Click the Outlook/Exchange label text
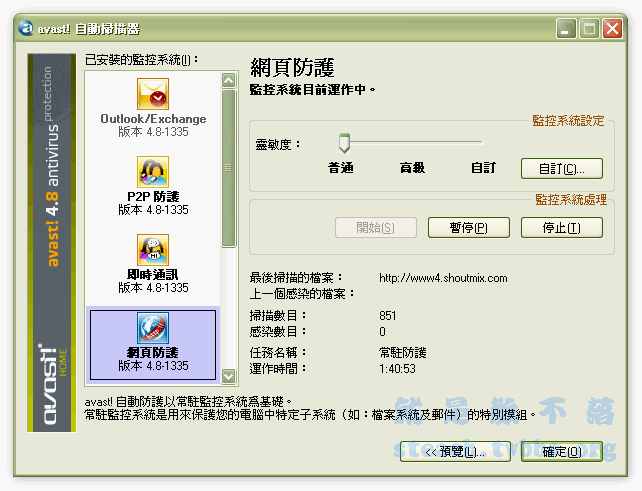642x491 pixels. [x=153, y=119]
